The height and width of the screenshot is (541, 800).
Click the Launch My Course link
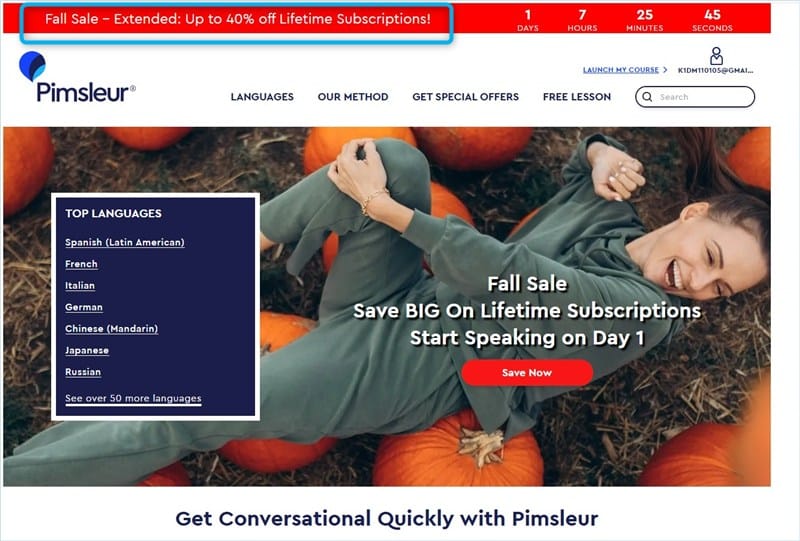pyautogui.click(x=621, y=70)
